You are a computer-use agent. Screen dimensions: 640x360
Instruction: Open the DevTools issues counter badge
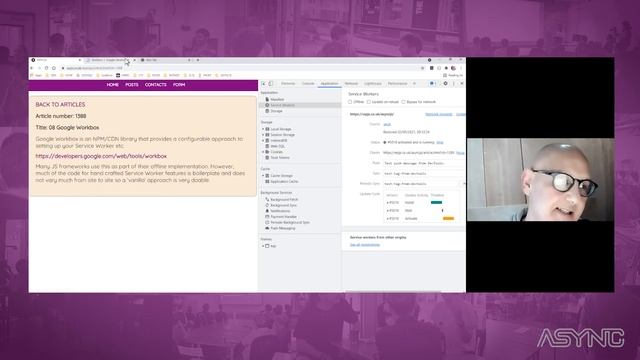[x=433, y=84]
